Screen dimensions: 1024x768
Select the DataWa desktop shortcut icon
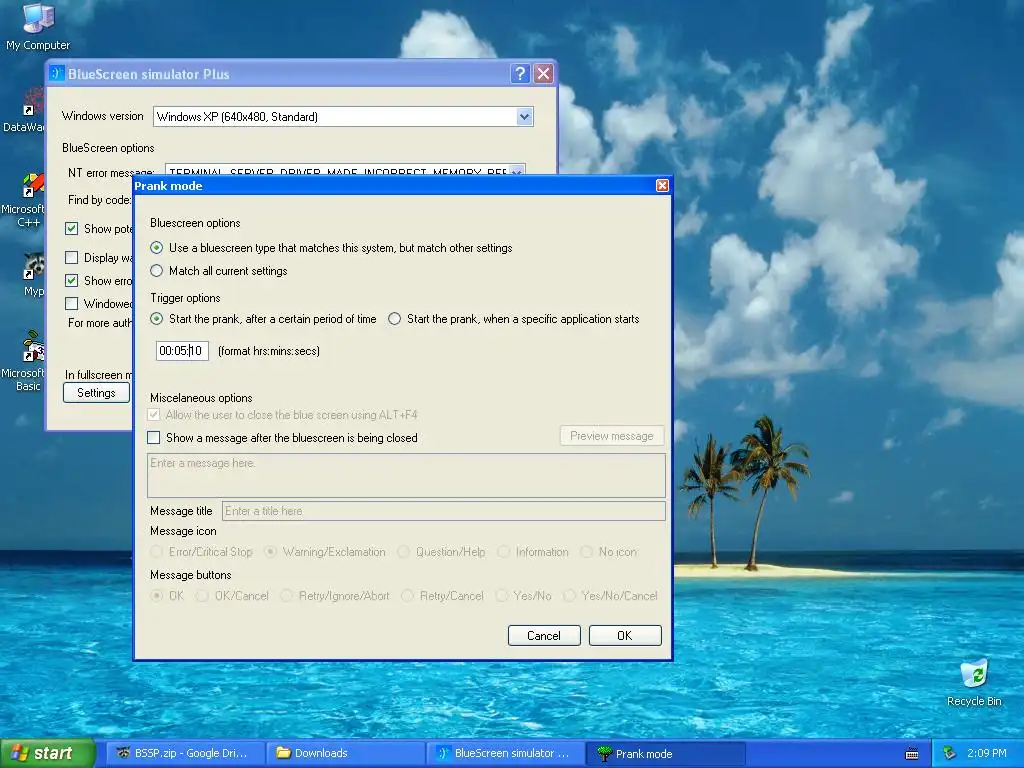[24, 111]
